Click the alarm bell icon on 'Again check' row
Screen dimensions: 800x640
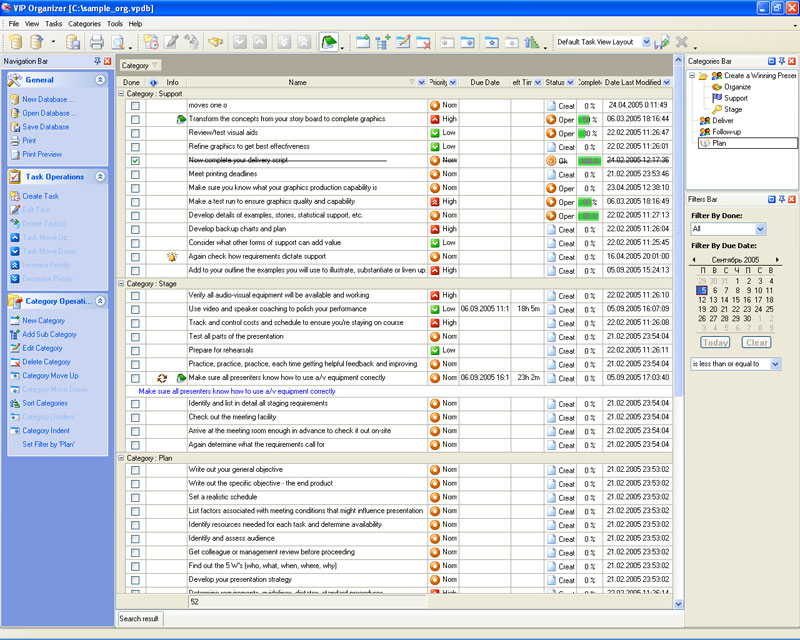172,257
